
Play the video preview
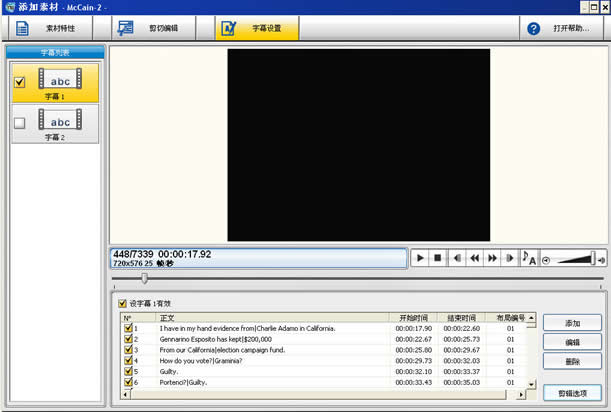point(420,258)
